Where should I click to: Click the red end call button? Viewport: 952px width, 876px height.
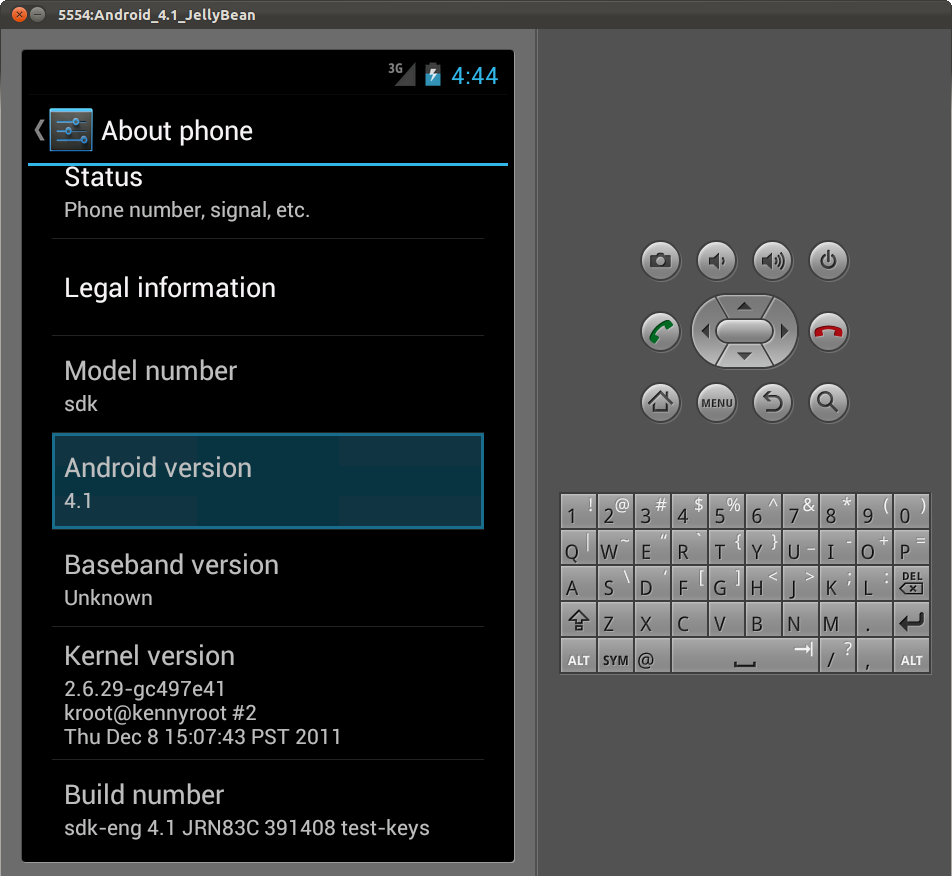pos(828,332)
